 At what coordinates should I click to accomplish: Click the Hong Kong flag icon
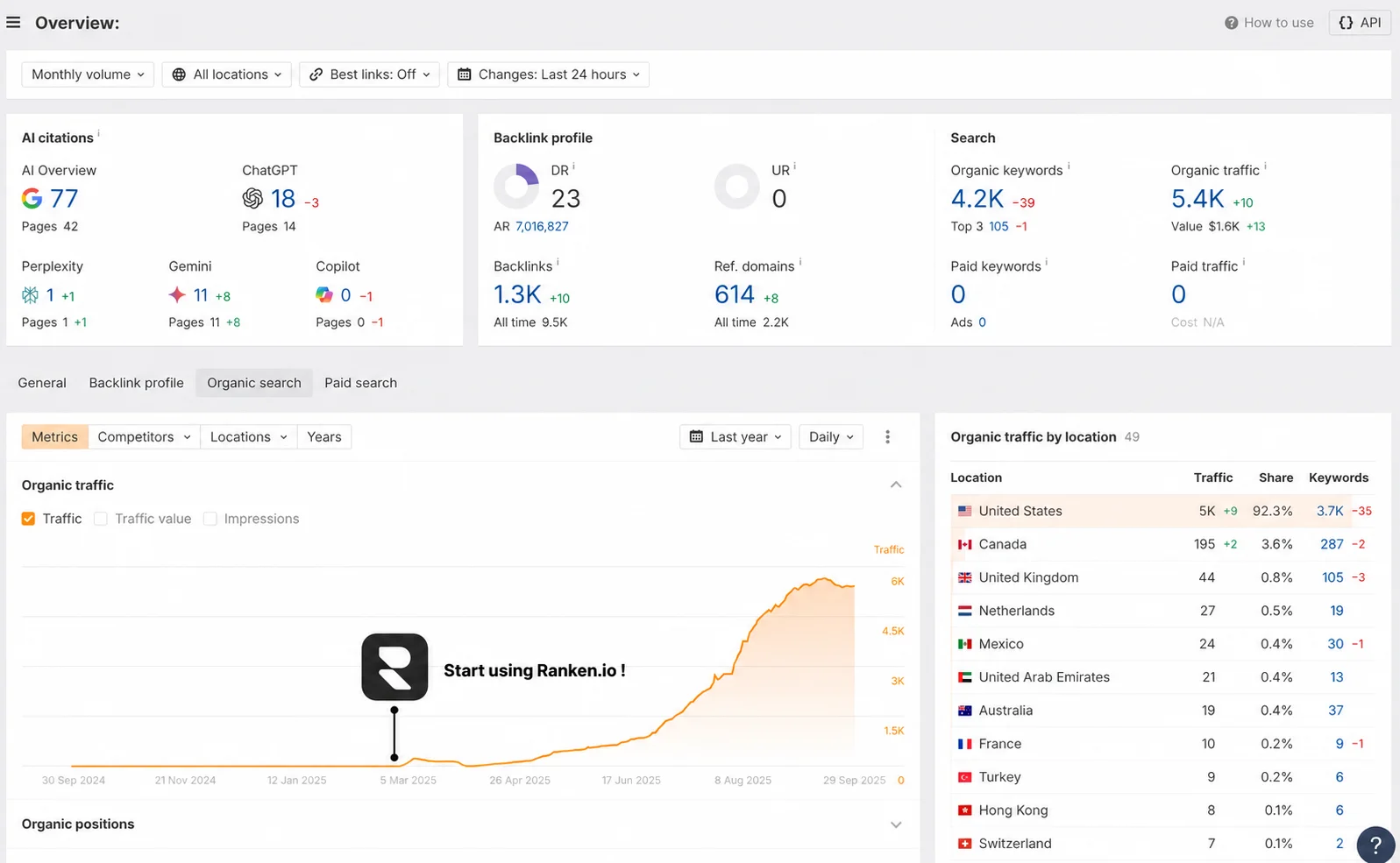point(964,810)
